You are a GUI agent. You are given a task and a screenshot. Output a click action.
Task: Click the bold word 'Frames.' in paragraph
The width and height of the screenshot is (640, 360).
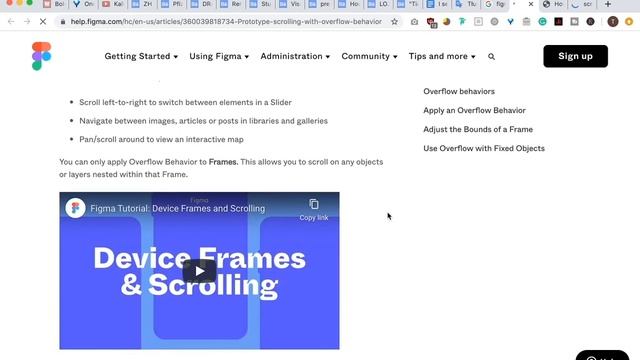pos(223,162)
